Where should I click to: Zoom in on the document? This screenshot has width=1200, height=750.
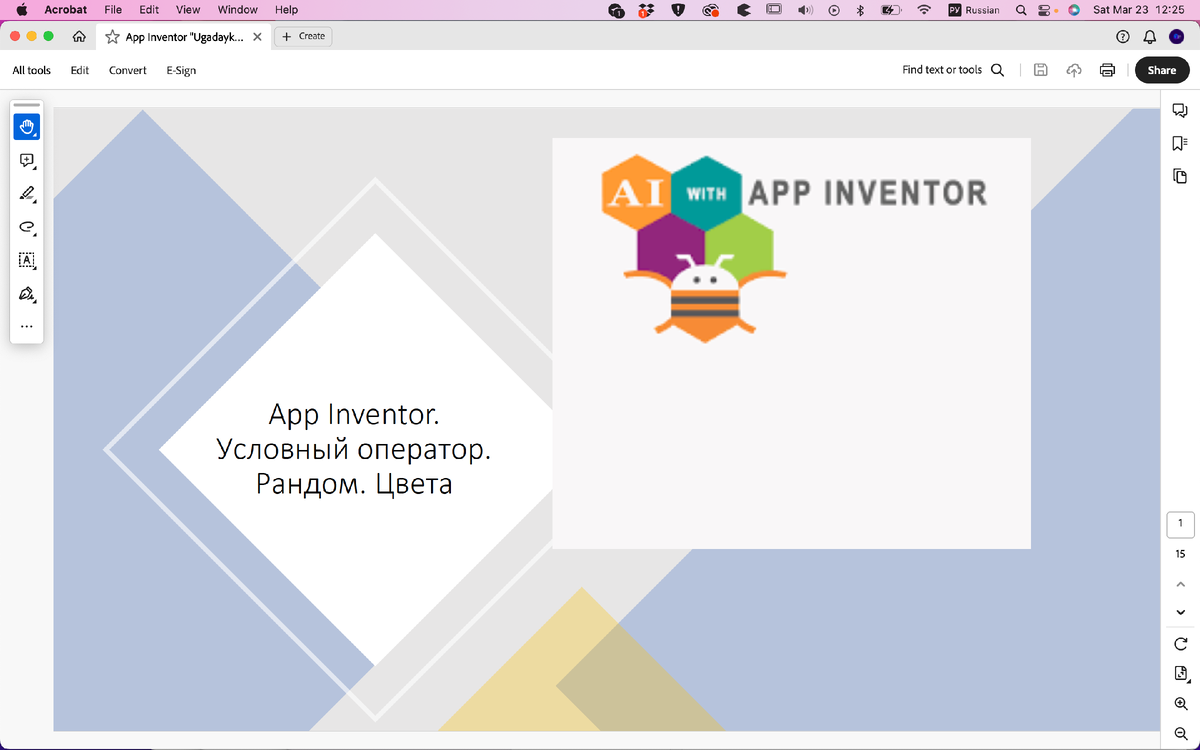(x=1180, y=704)
